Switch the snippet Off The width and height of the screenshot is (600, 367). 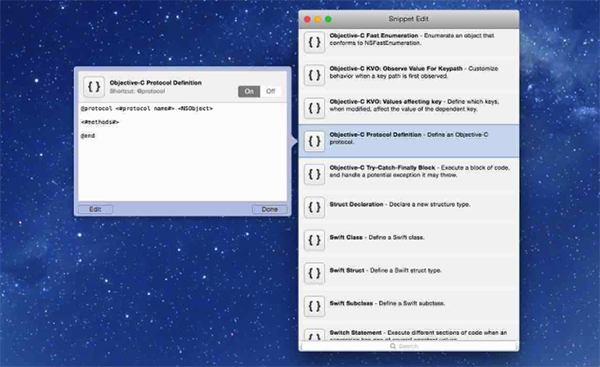click(x=271, y=91)
